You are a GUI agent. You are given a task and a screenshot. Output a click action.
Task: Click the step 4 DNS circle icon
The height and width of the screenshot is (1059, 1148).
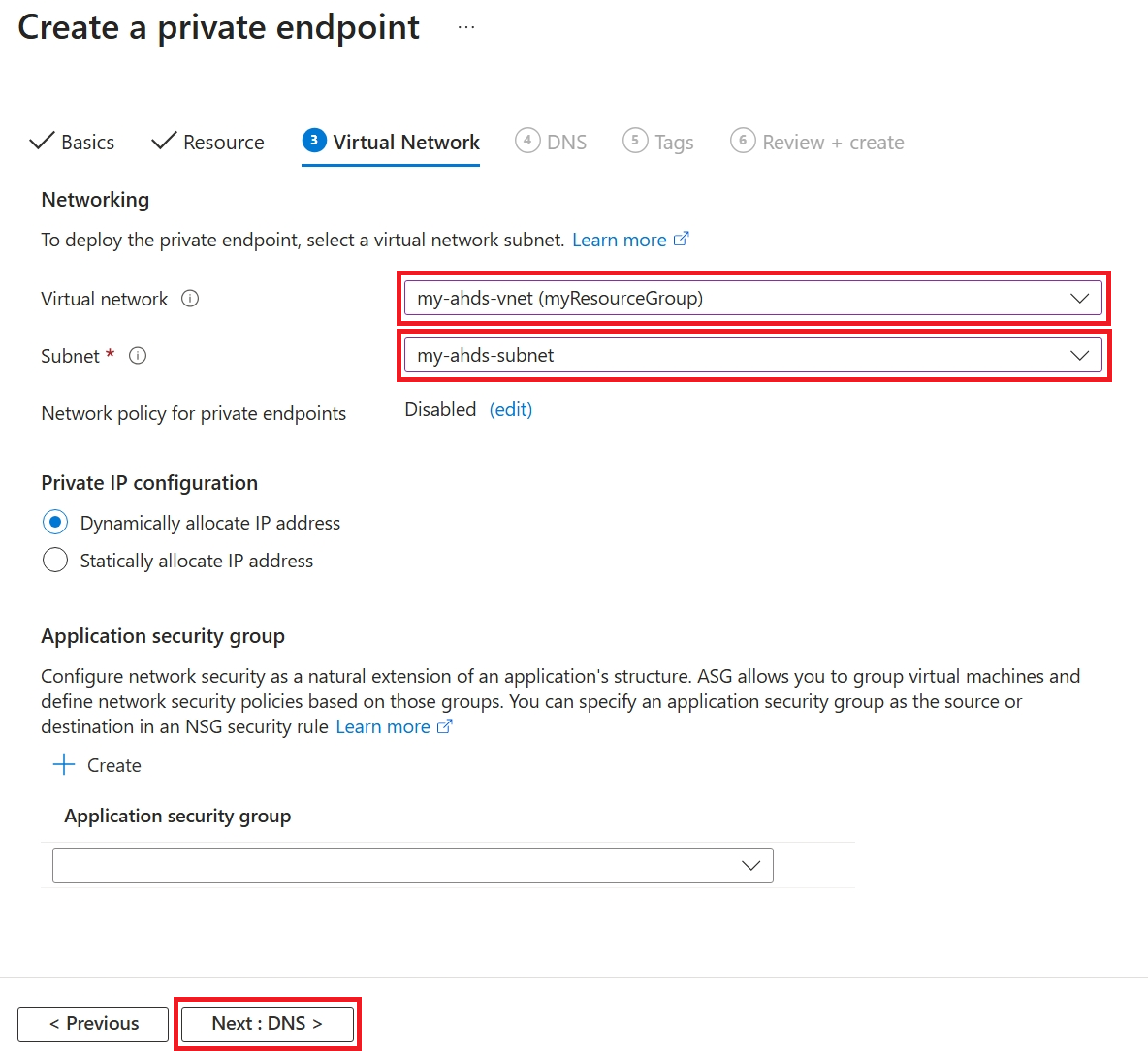[x=527, y=140]
